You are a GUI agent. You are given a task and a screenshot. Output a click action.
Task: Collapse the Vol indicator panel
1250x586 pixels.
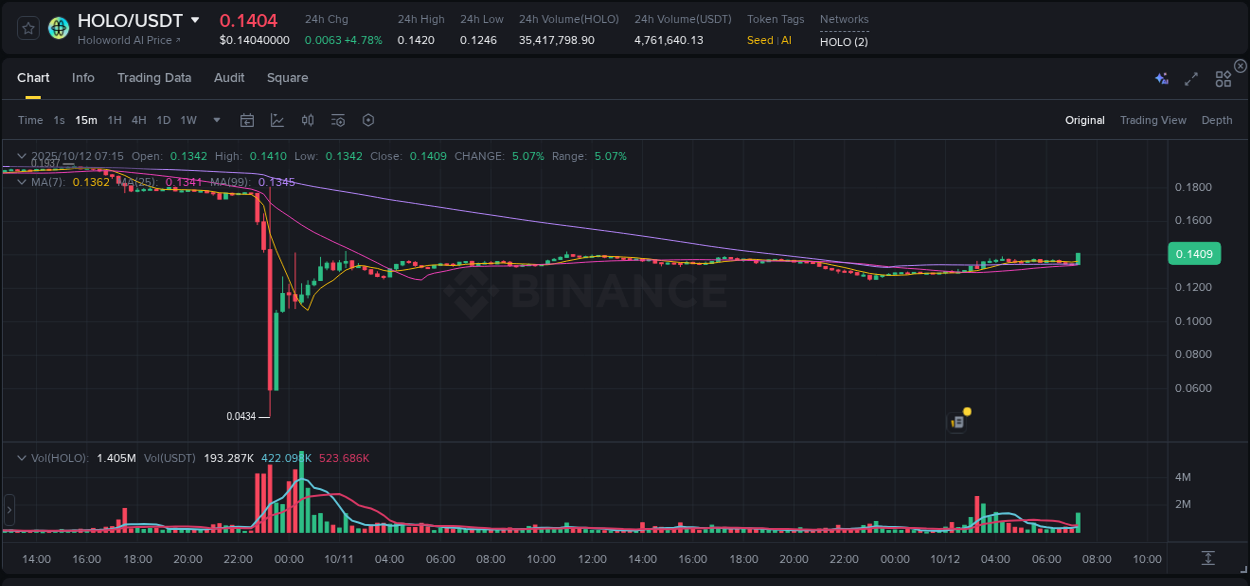(20, 456)
